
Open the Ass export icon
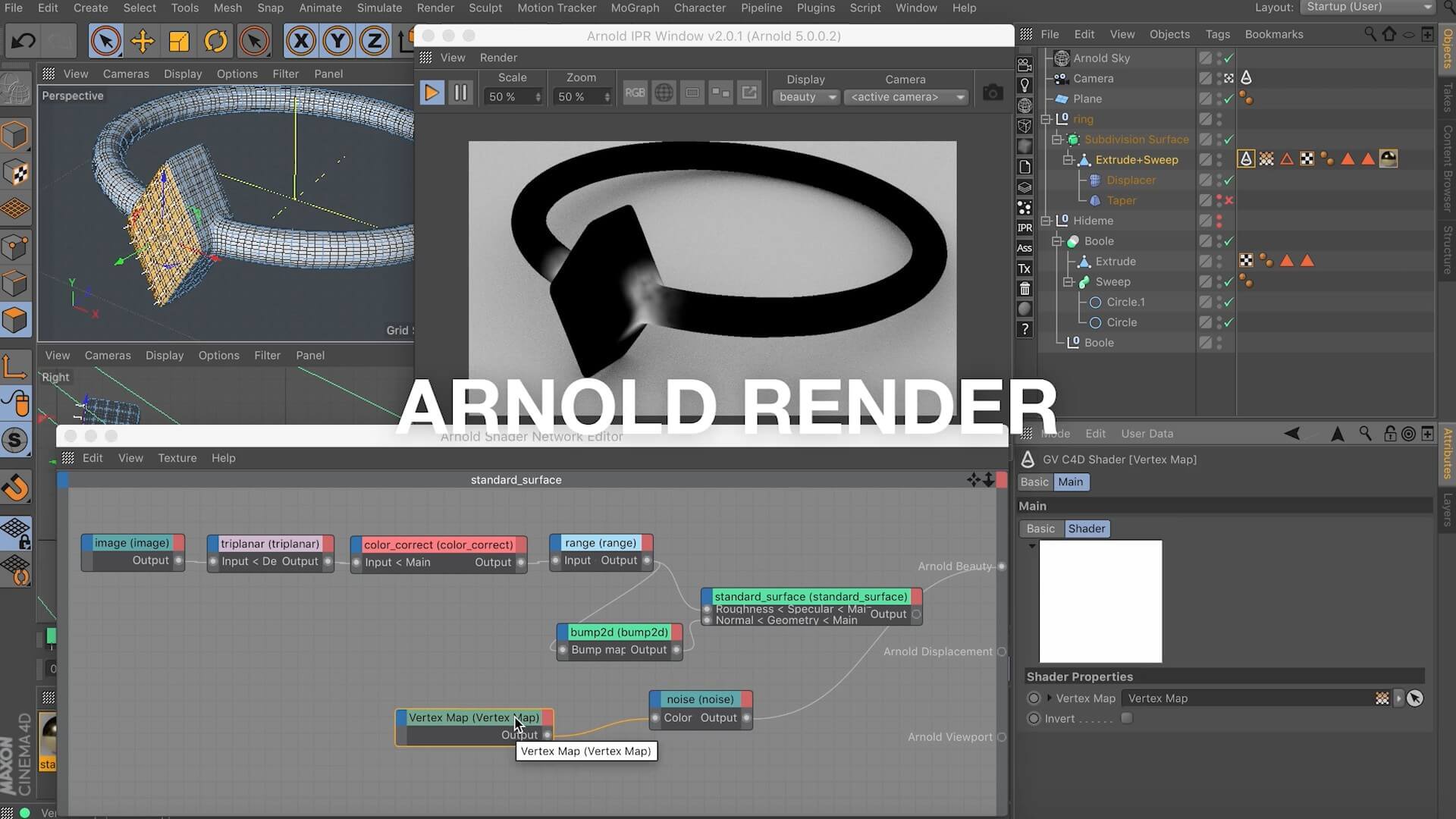tap(1025, 248)
